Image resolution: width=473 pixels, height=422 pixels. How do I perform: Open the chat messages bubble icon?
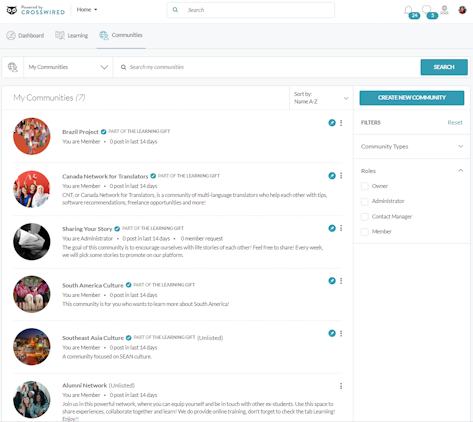[x=426, y=10]
